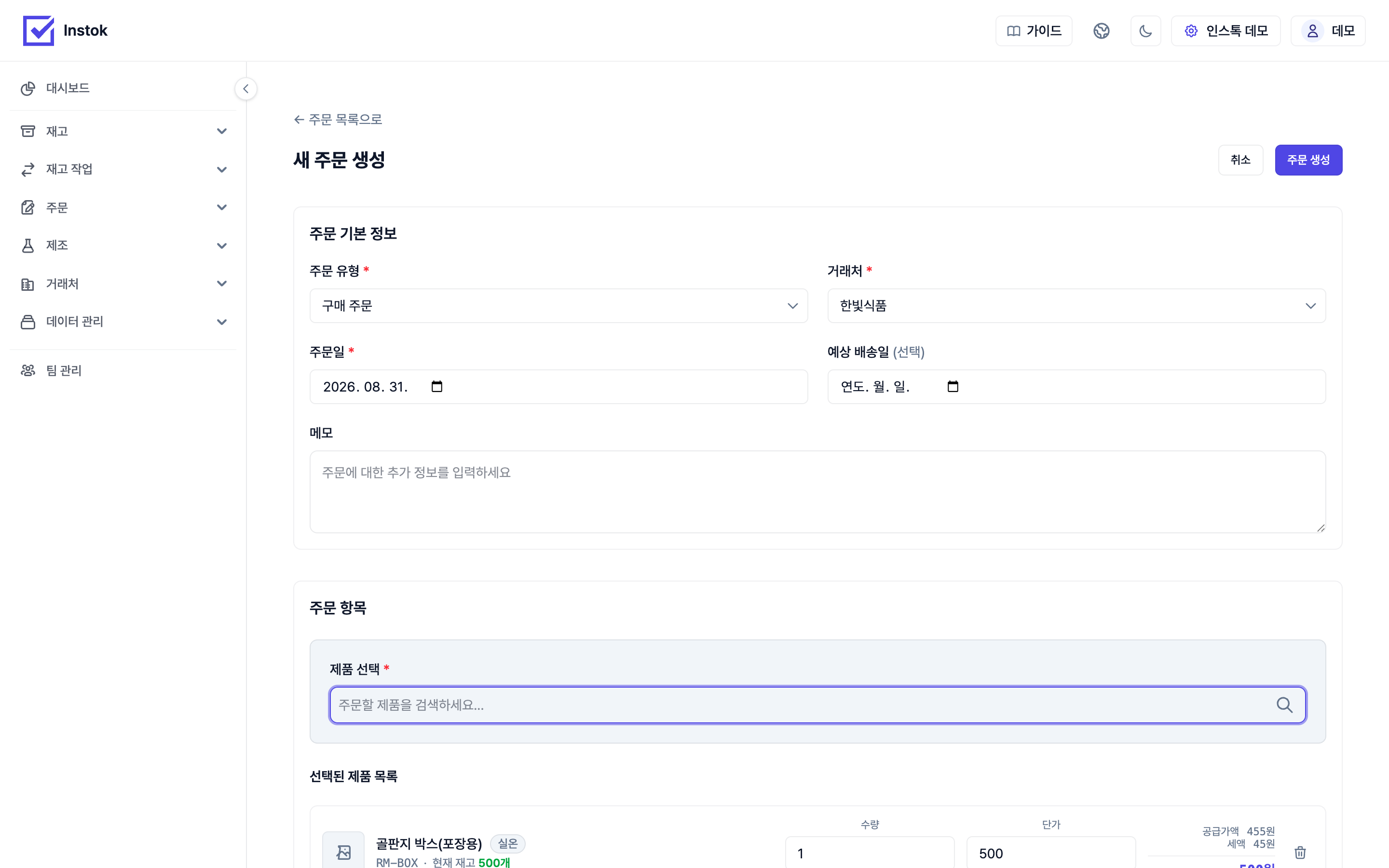Click the 제품 선택 search field
This screenshot has height=868, width=1389.
[x=817, y=705]
